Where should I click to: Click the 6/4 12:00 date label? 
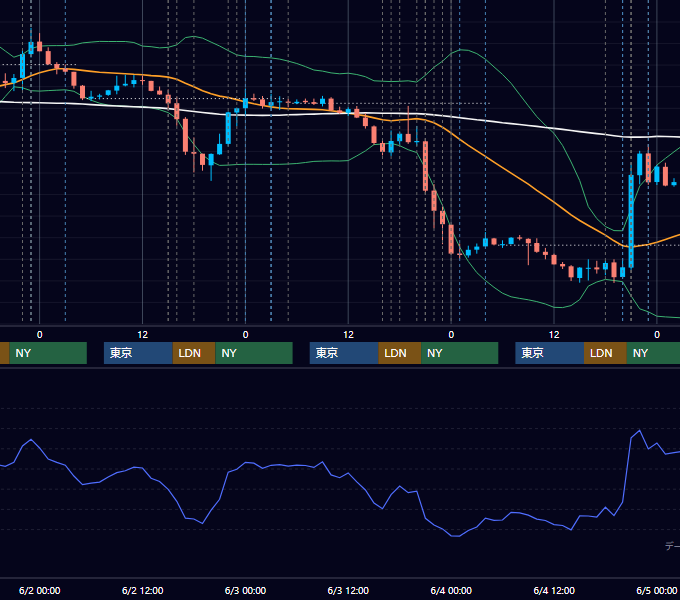pos(554,590)
